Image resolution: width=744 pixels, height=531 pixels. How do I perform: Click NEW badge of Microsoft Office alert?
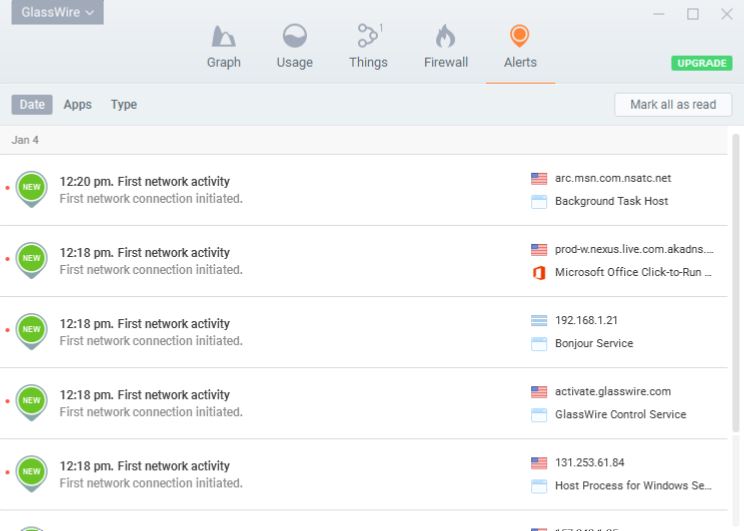[31, 260]
